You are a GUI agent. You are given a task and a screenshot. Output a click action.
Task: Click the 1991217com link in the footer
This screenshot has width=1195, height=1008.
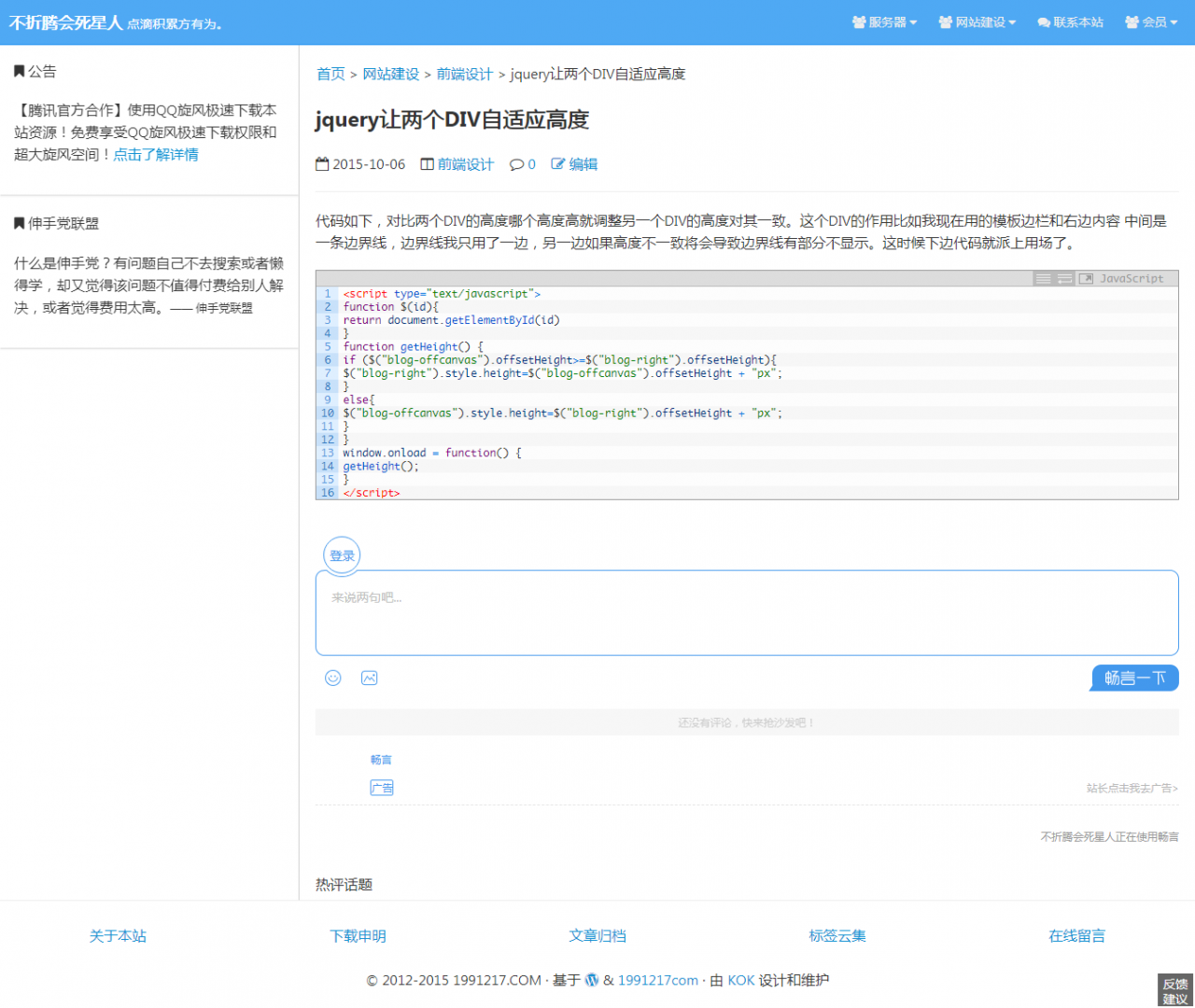tap(658, 980)
